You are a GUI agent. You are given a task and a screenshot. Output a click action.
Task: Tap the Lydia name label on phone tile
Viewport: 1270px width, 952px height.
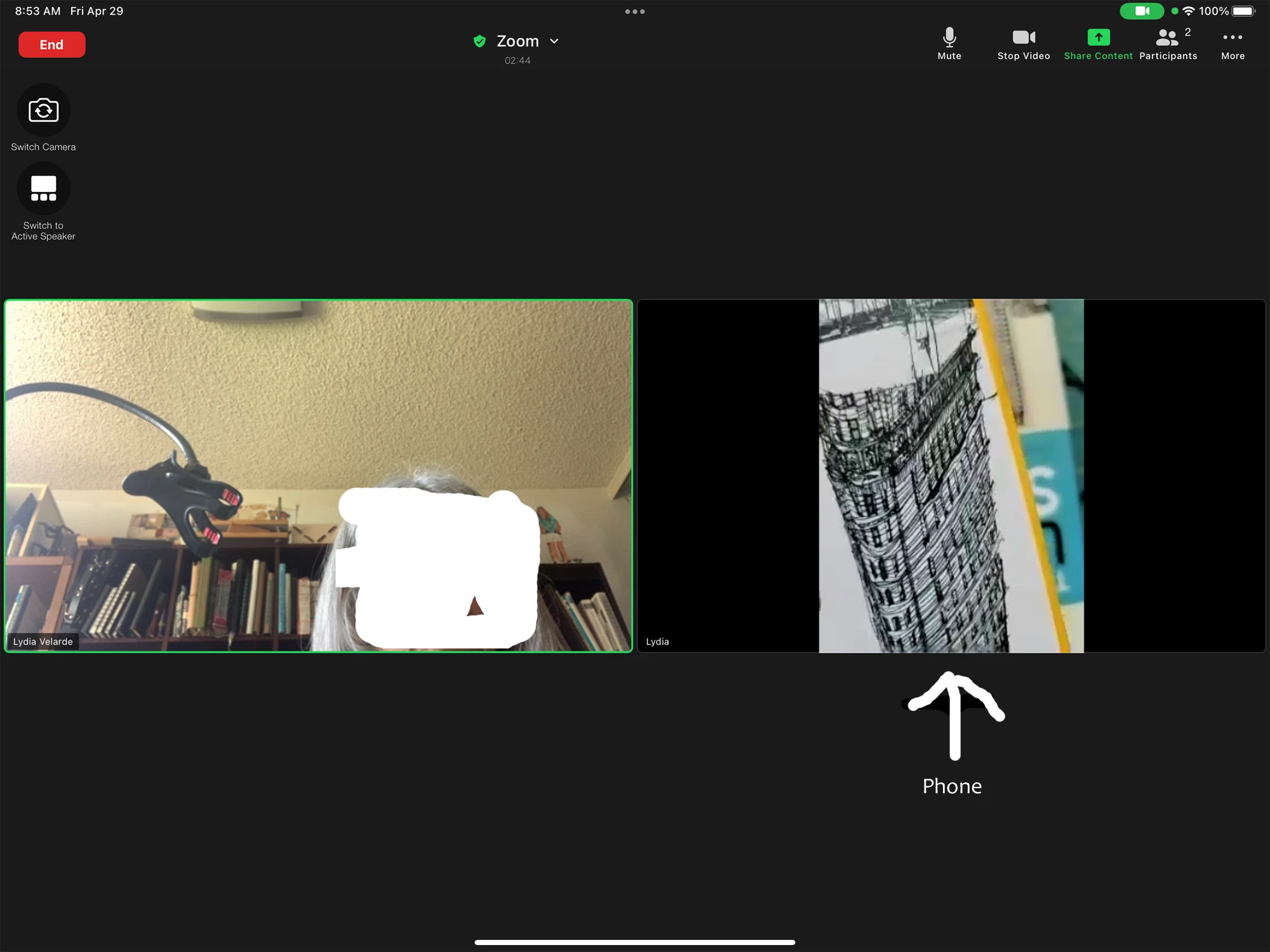pos(657,641)
